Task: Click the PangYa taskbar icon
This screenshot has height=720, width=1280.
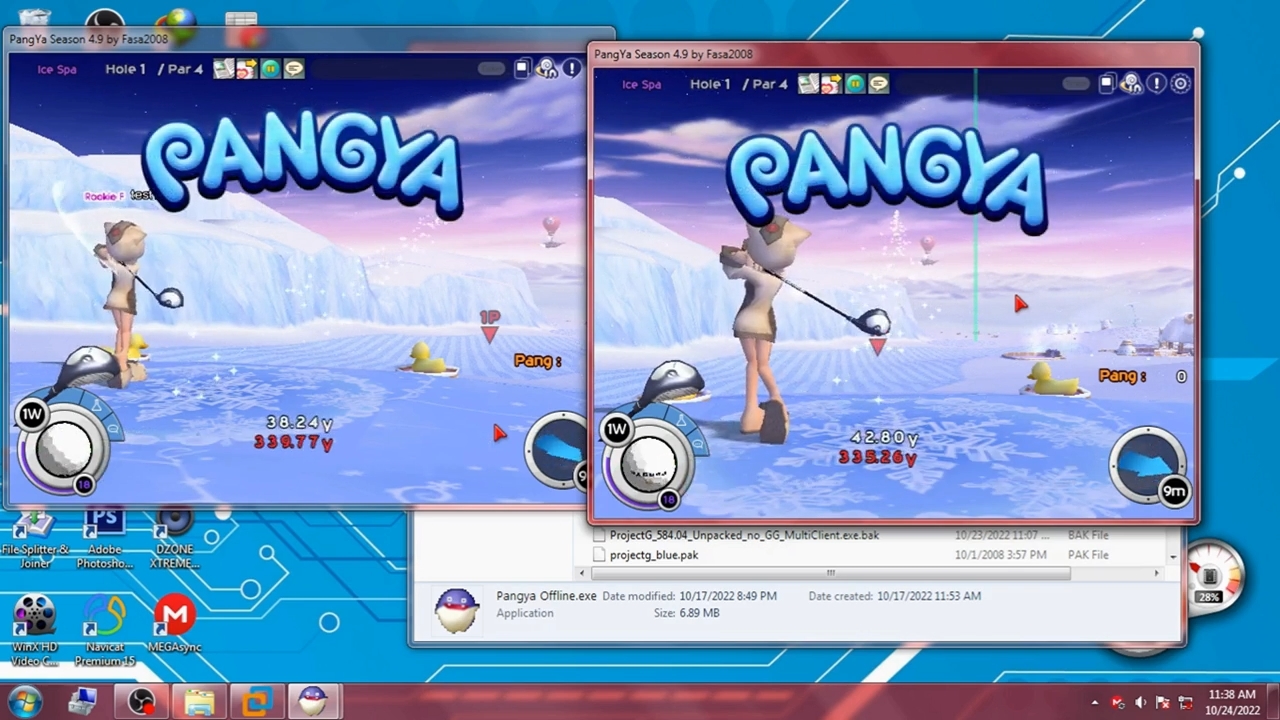Action: pyautogui.click(x=314, y=701)
